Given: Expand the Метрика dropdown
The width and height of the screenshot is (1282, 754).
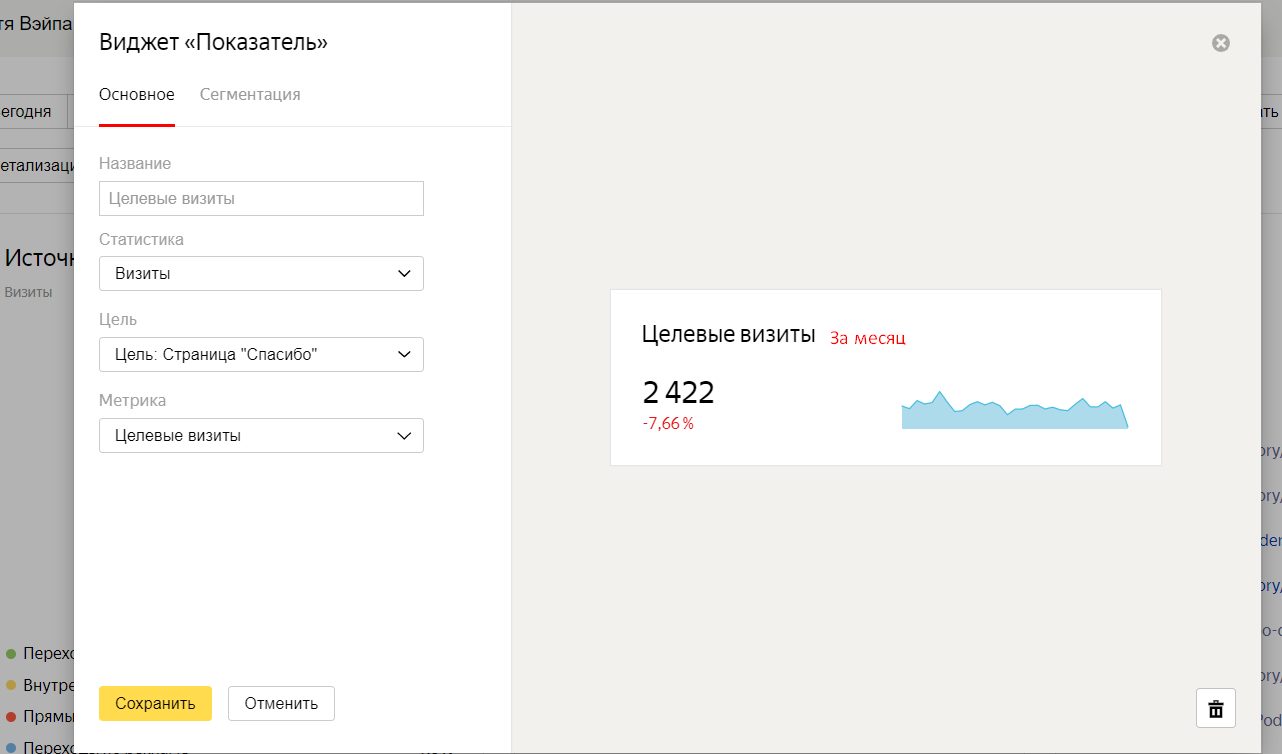Looking at the screenshot, I should coord(261,436).
